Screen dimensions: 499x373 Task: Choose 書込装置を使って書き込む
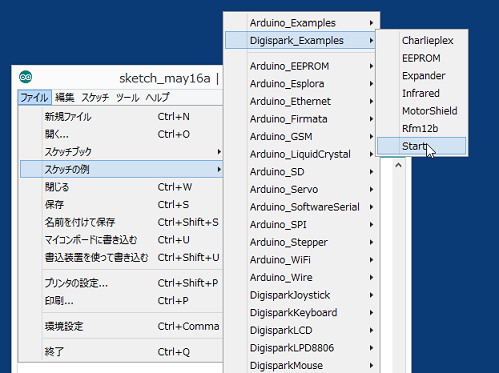click(121, 258)
